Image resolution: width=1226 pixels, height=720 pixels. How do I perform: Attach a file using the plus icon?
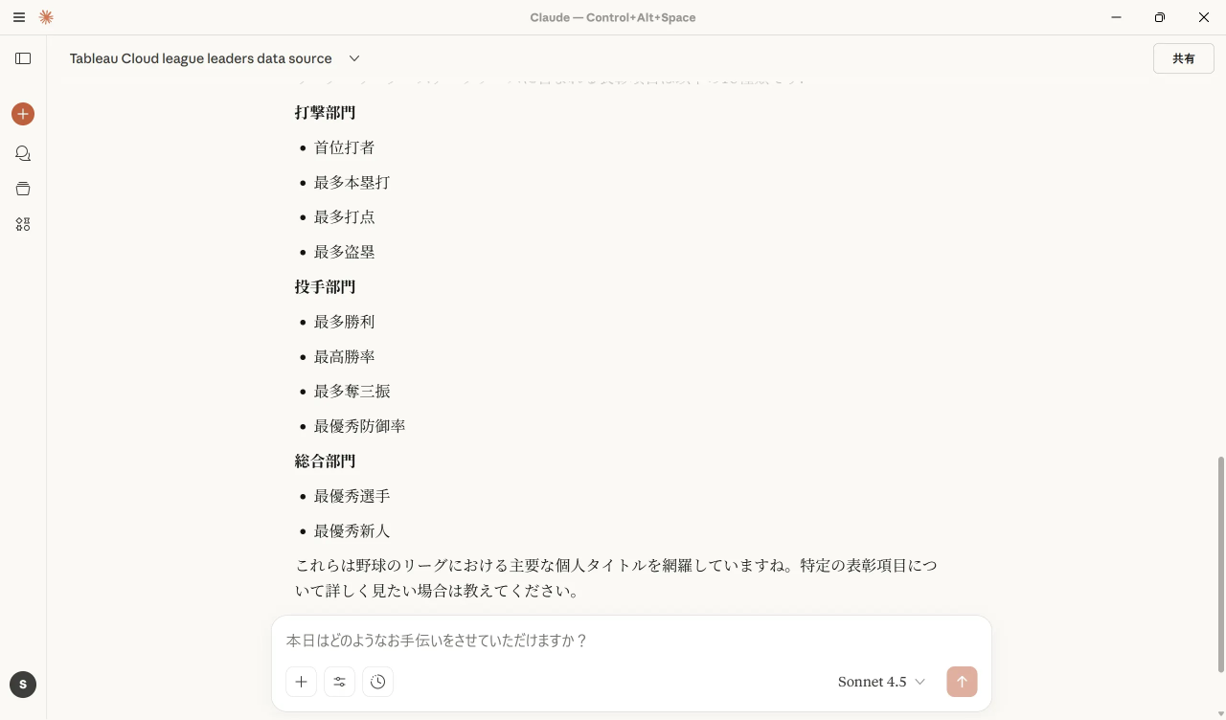(x=301, y=681)
